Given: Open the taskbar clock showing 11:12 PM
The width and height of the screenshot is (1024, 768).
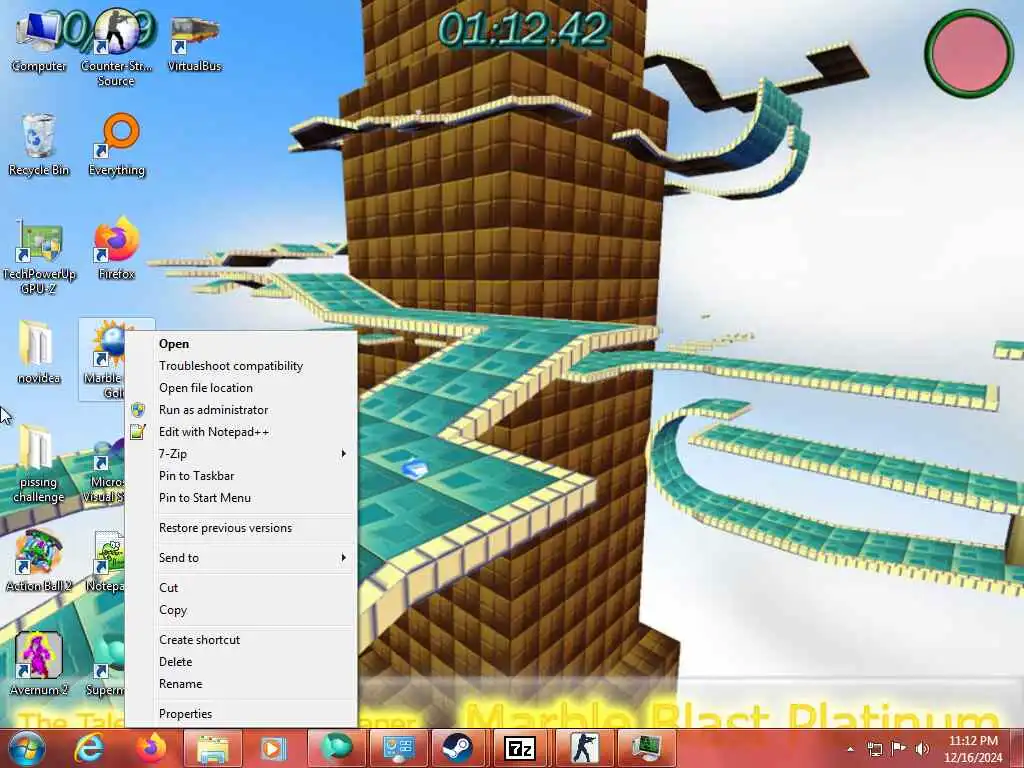Looking at the screenshot, I should (x=973, y=749).
